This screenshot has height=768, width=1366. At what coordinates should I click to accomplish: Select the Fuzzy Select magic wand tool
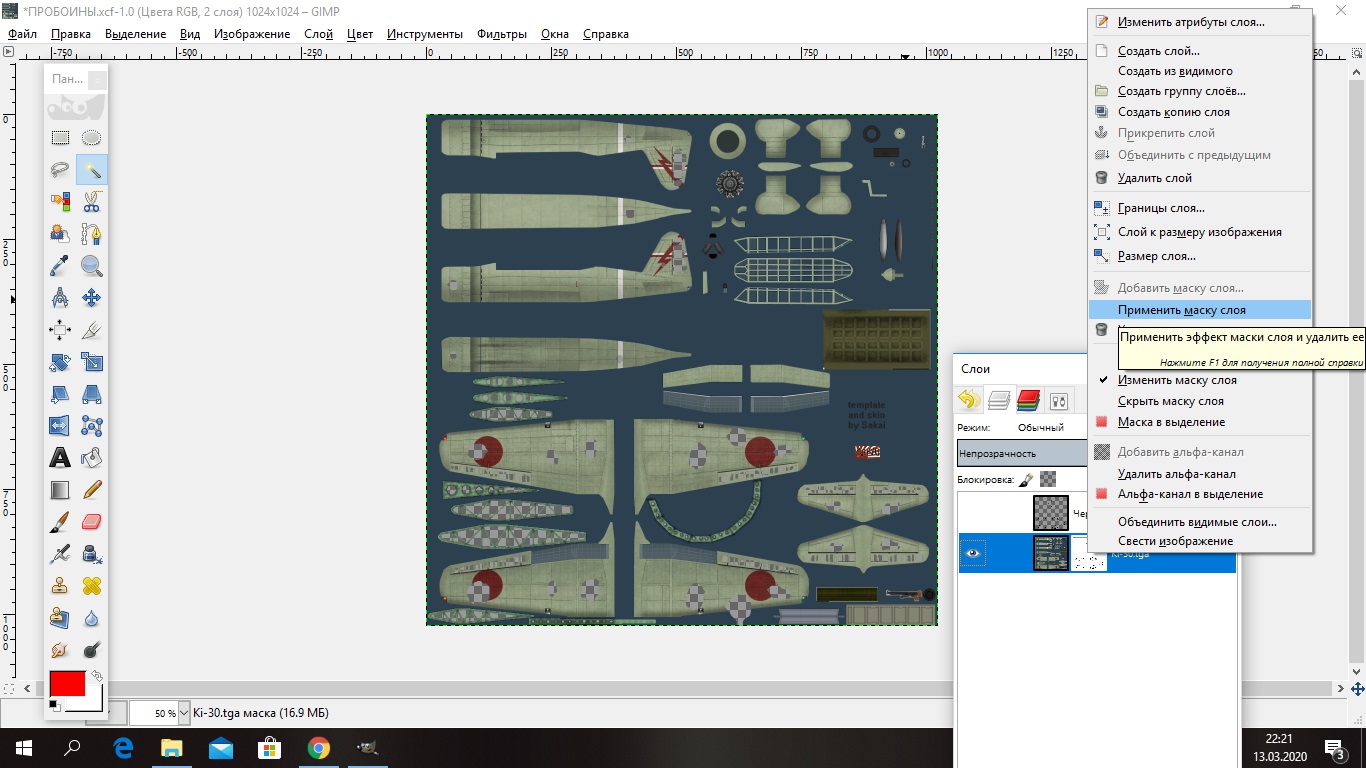tap(92, 170)
